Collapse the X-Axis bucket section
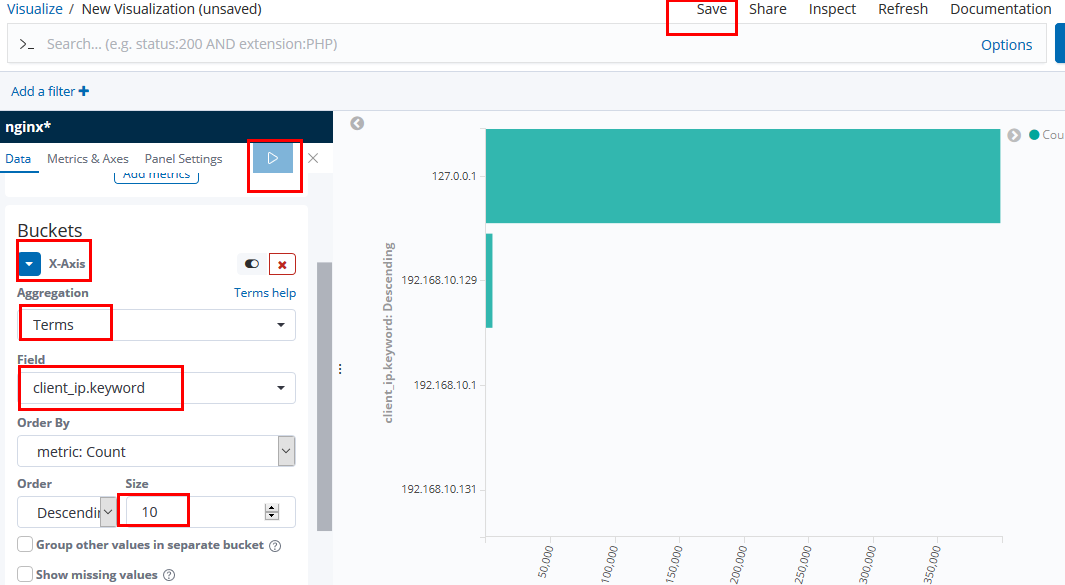The image size is (1065, 585). [x=29, y=264]
